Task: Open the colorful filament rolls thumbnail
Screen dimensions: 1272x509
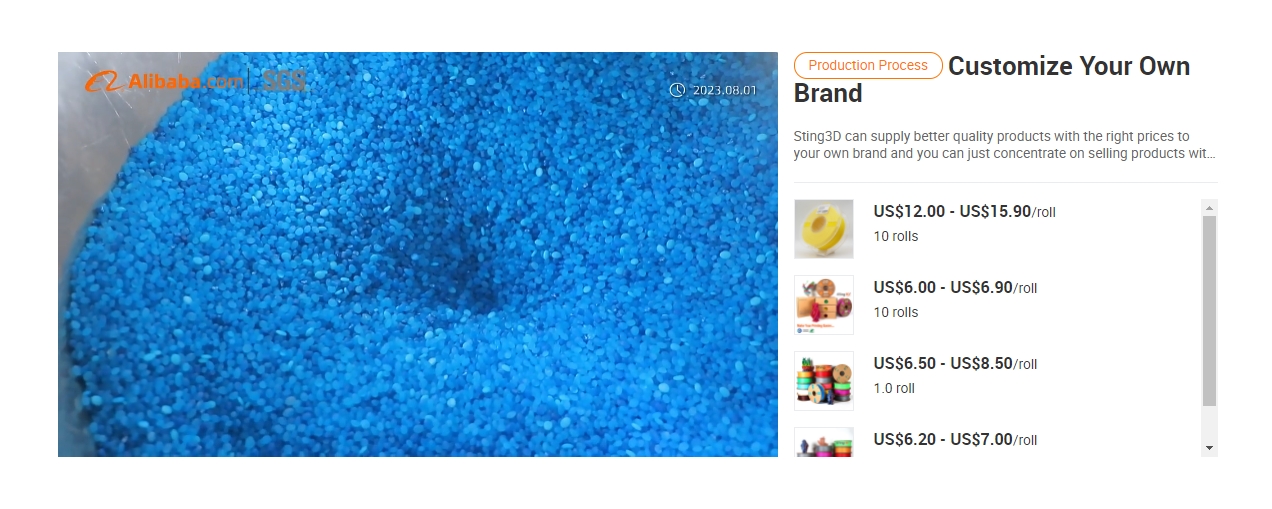Action: click(824, 381)
